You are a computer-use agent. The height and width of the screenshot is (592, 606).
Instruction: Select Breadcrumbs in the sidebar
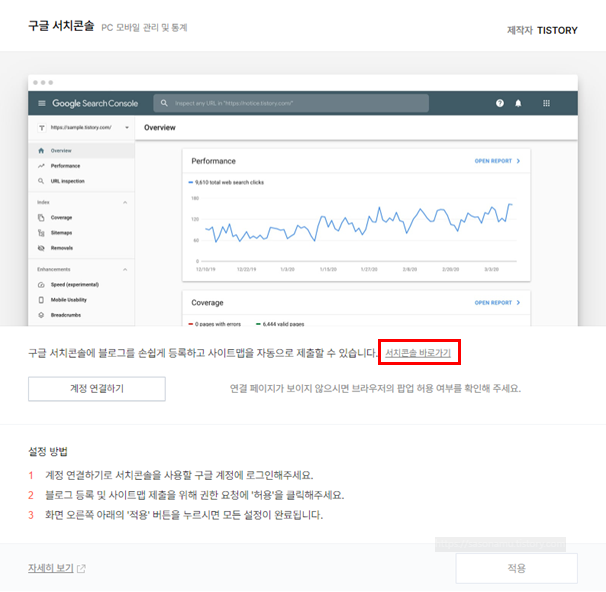click(82, 315)
